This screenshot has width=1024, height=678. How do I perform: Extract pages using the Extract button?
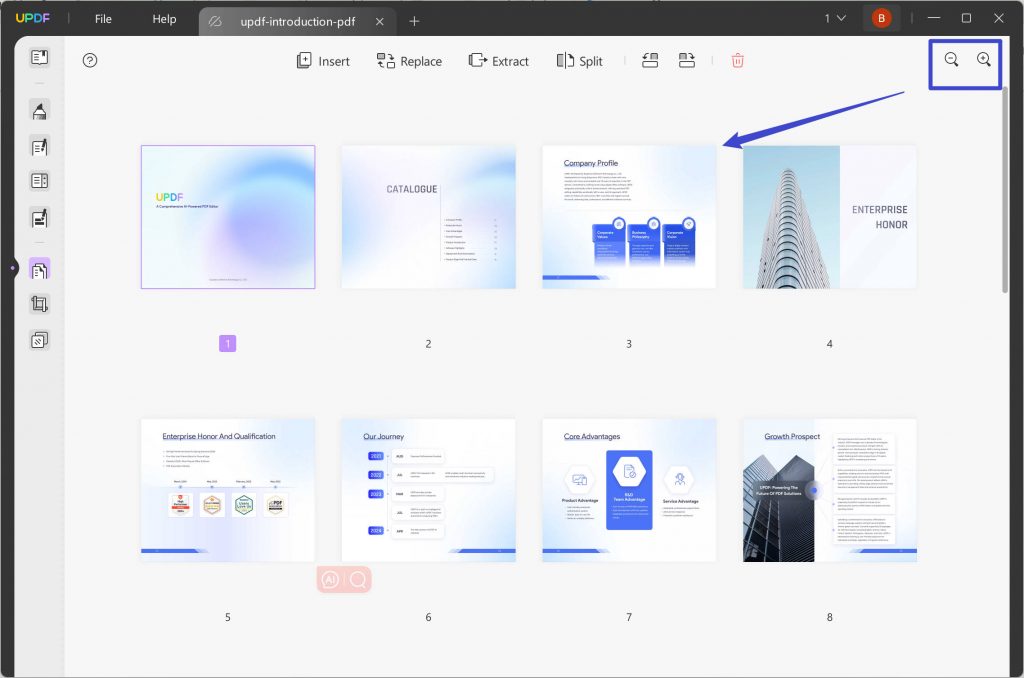(x=499, y=61)
